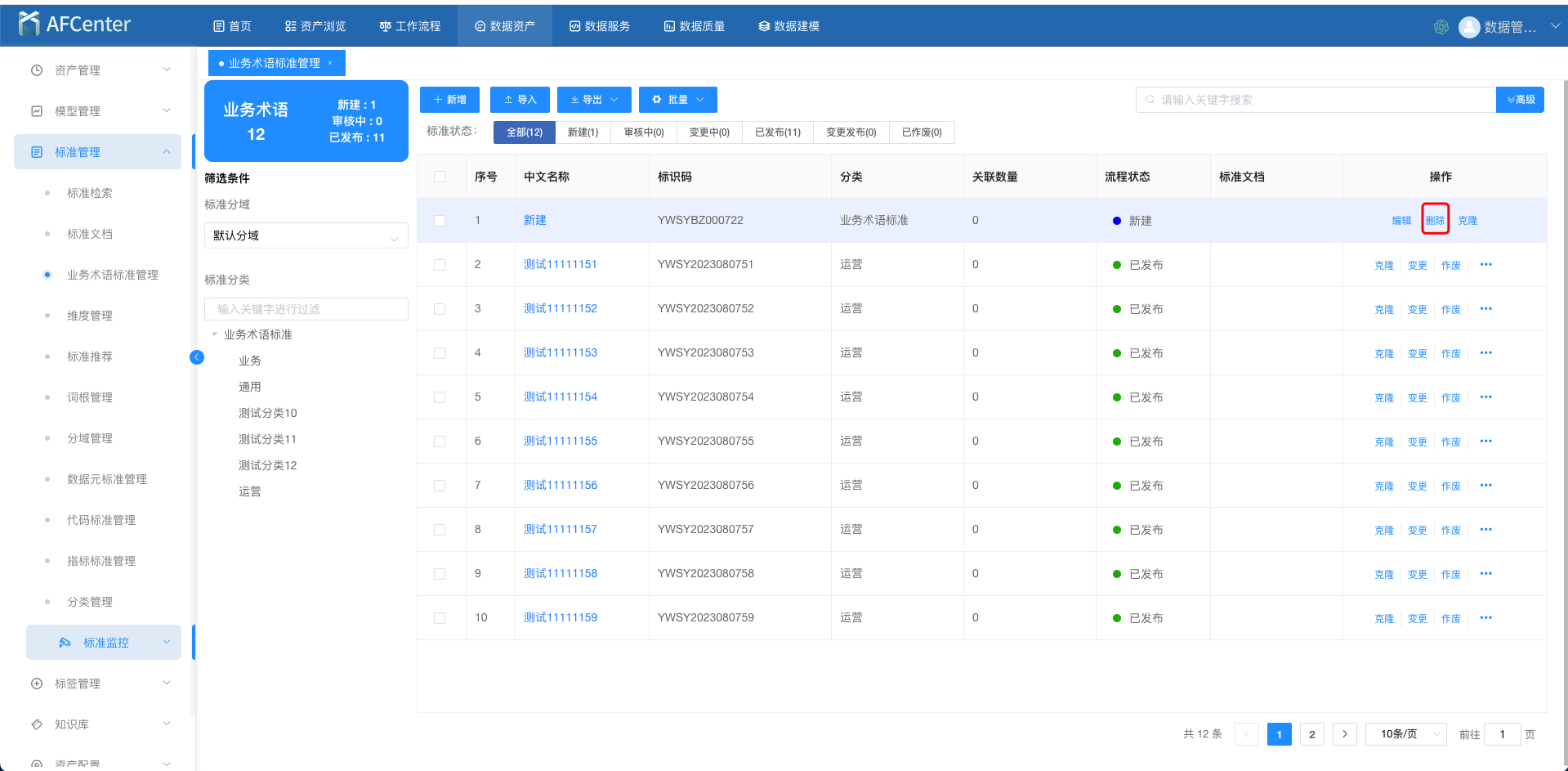Open 词根管理 in the sidebar

coord(90,397)
